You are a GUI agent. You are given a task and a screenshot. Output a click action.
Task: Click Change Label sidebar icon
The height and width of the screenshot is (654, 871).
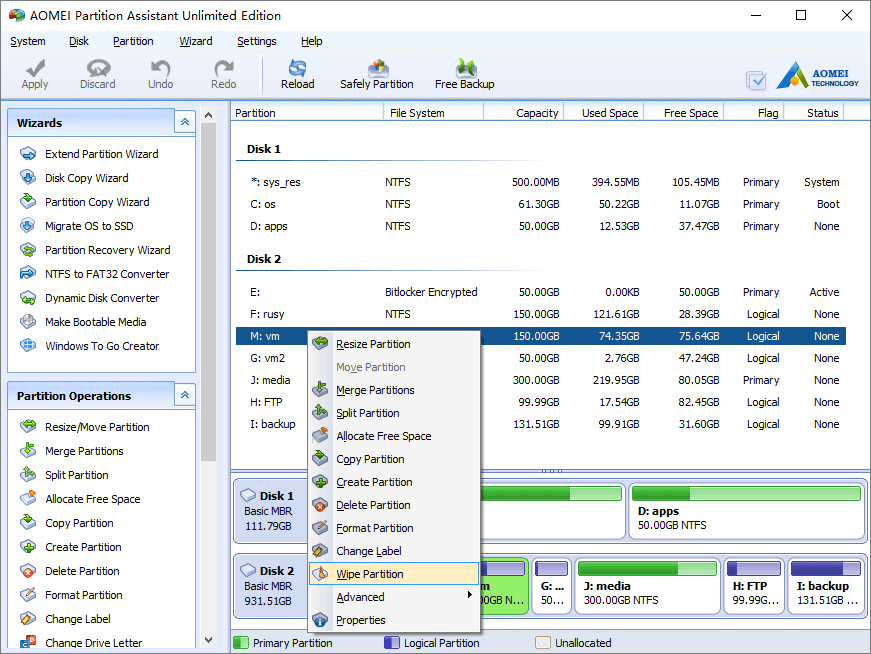(x=28, y=618)
